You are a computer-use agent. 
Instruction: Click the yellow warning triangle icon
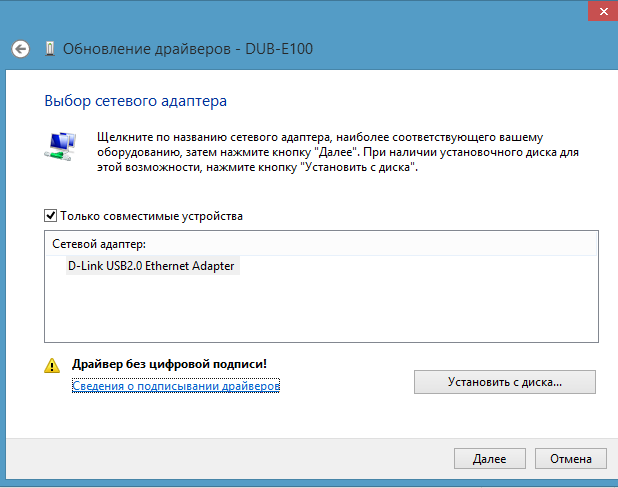coord(52,367)
